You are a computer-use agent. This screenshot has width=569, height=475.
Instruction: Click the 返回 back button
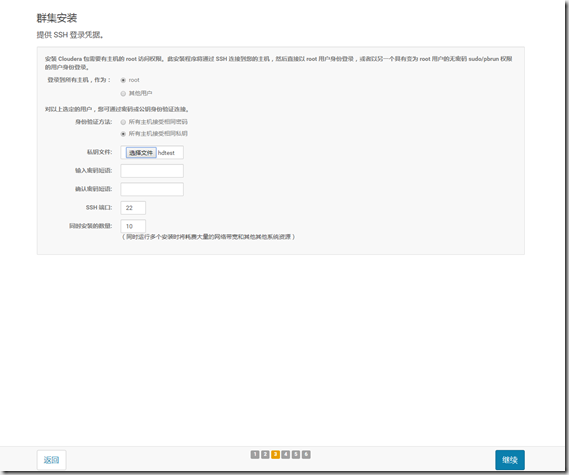[x=52, y=460]
